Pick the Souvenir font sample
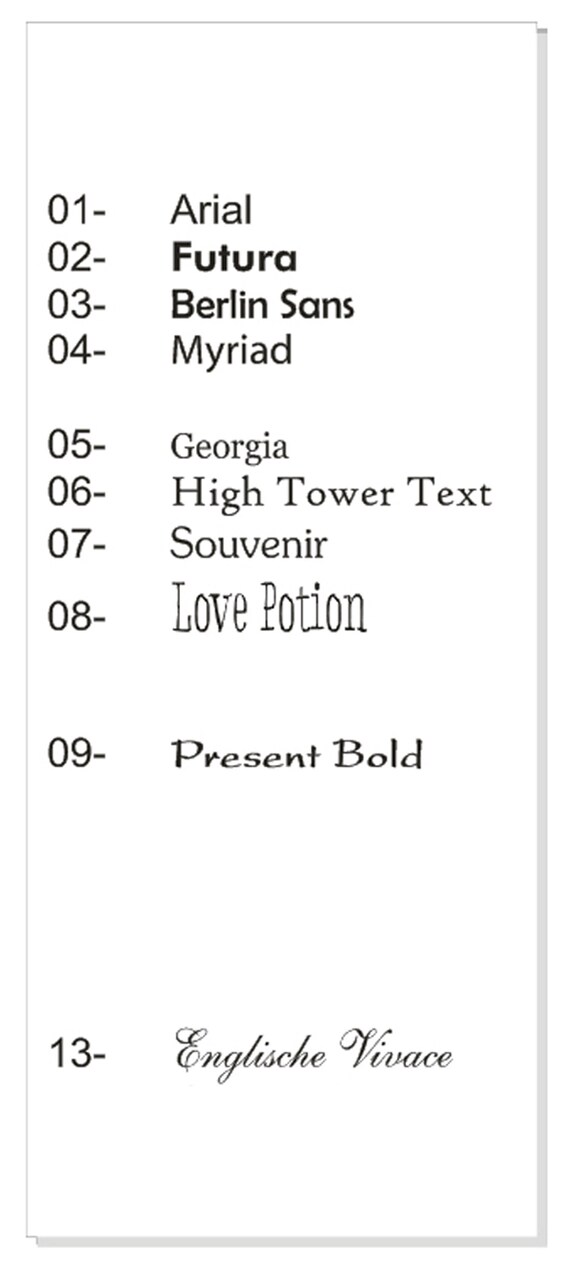This screenshot has width=570, height=1269. point(249,545)
